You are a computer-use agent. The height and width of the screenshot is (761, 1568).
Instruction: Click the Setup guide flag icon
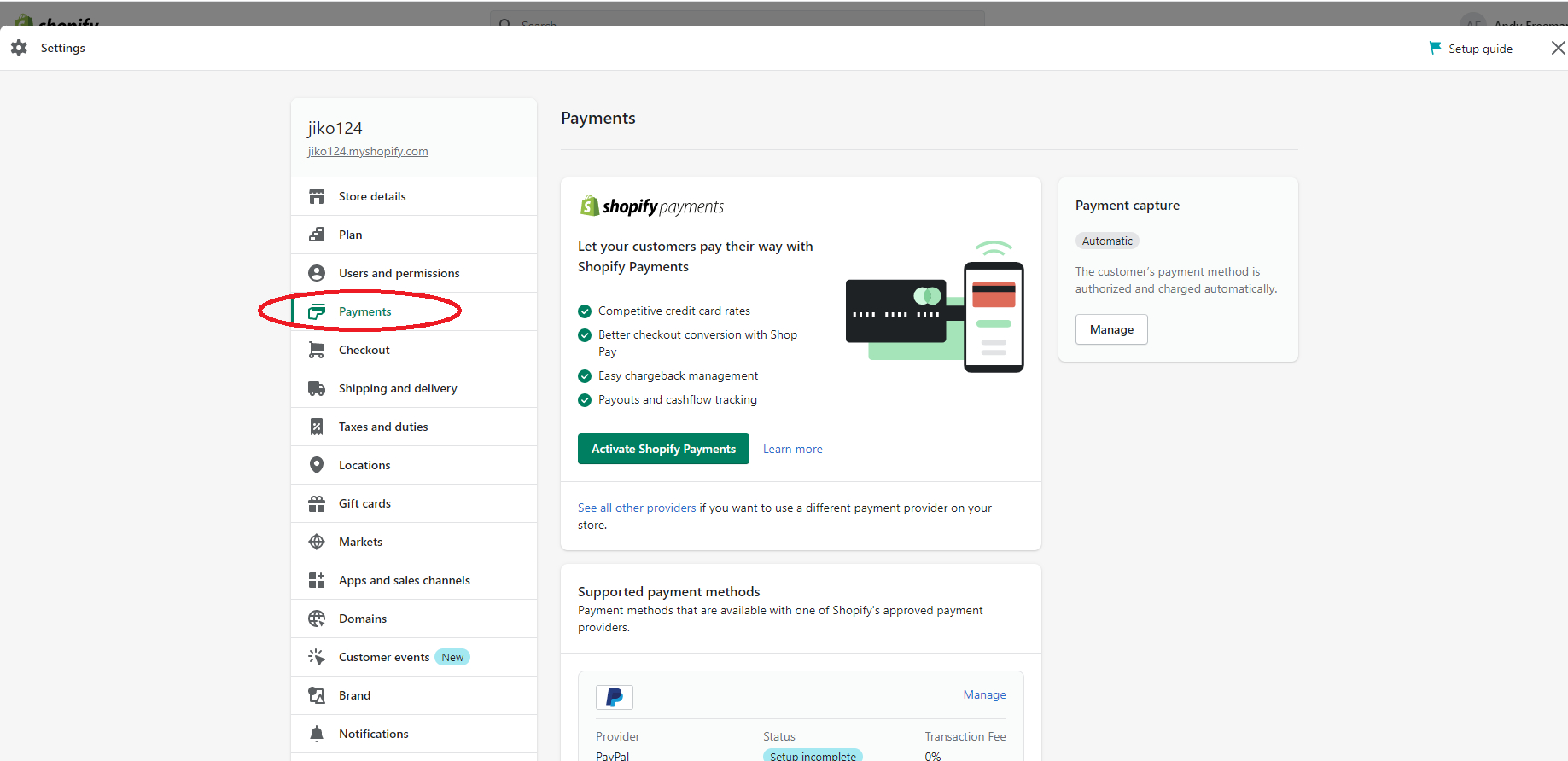[1435, 48]
